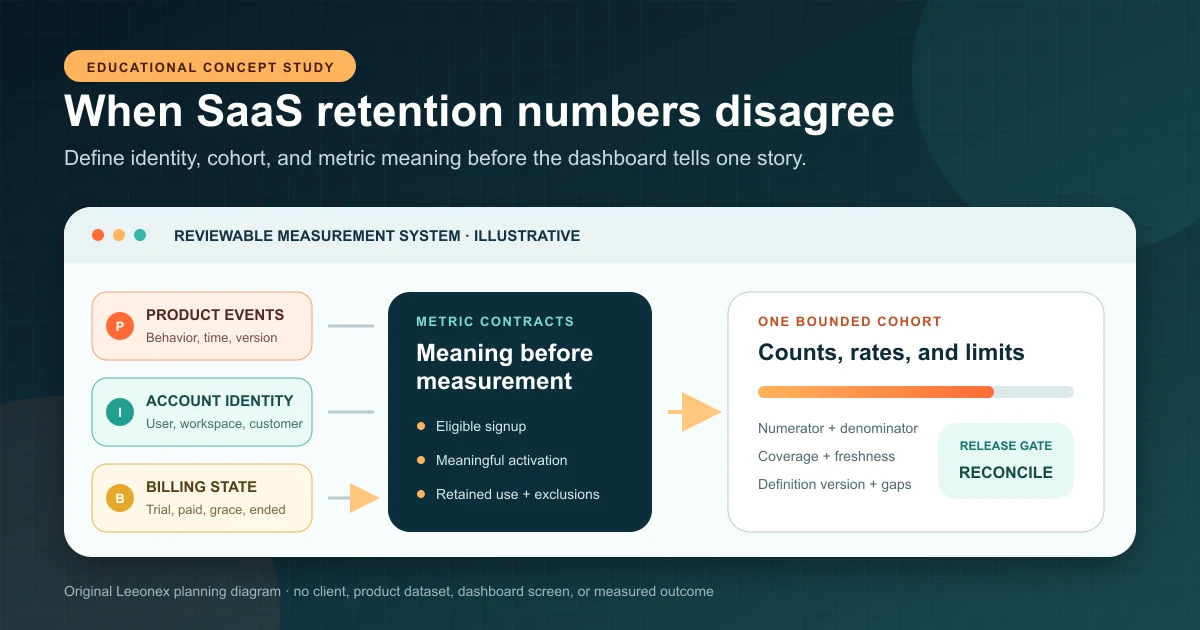Click the 'Metric Contracts' label

point(495,322)
